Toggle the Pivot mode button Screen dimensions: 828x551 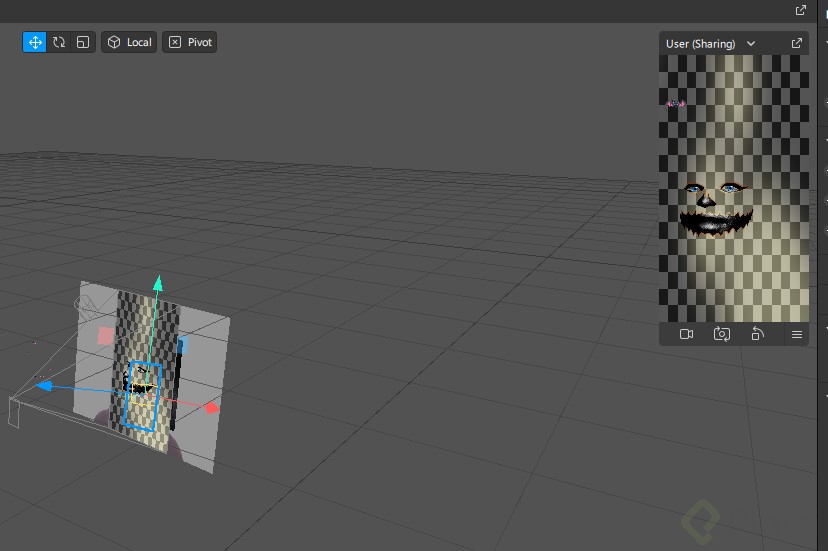point(190,42)
